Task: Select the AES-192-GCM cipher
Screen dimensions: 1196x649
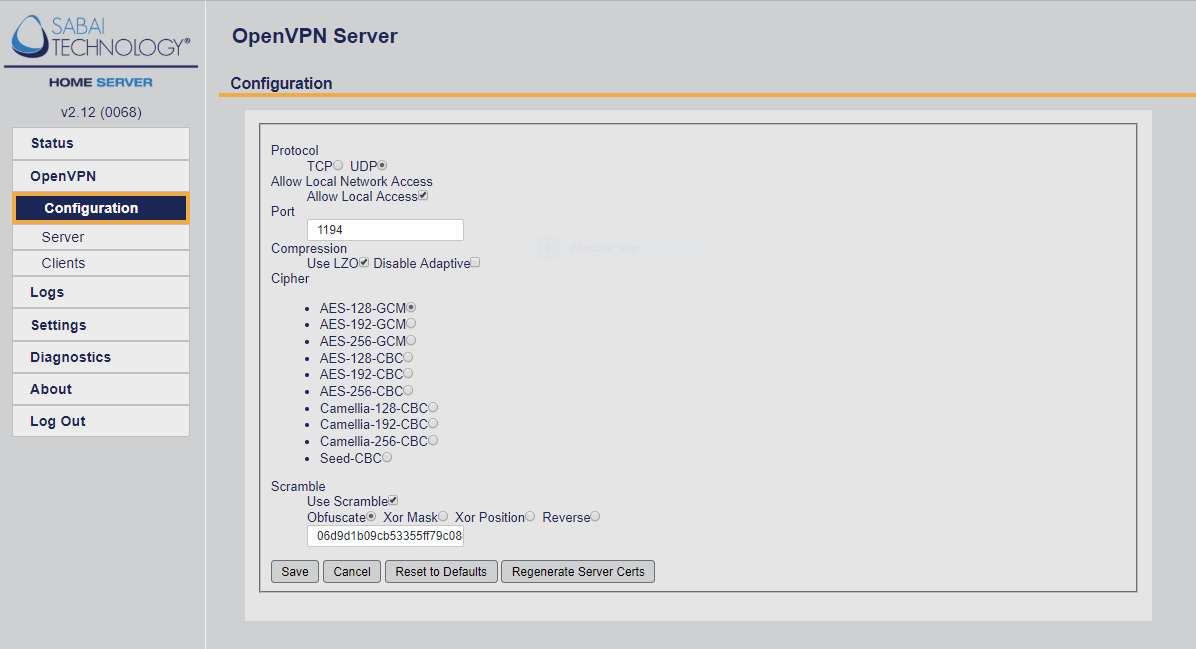Action: tap(411, 324)
